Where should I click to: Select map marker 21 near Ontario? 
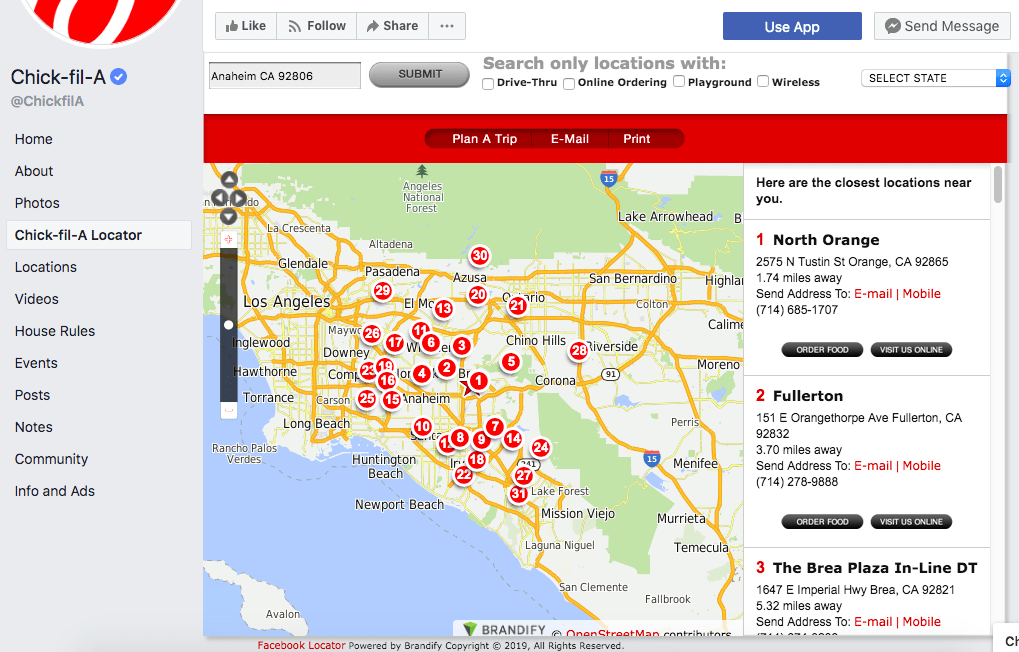point(517,306)
